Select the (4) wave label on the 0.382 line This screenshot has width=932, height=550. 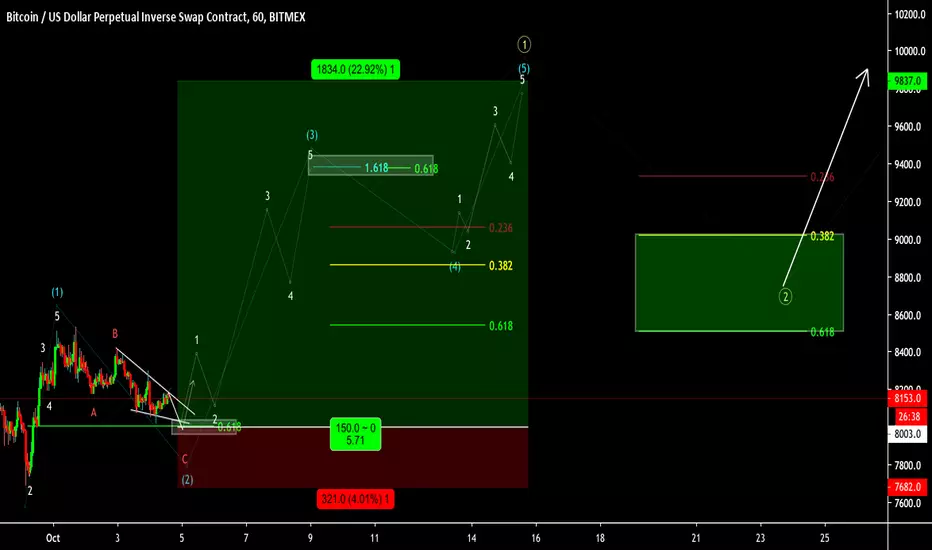pyautogui.click(x=455, y=267)
